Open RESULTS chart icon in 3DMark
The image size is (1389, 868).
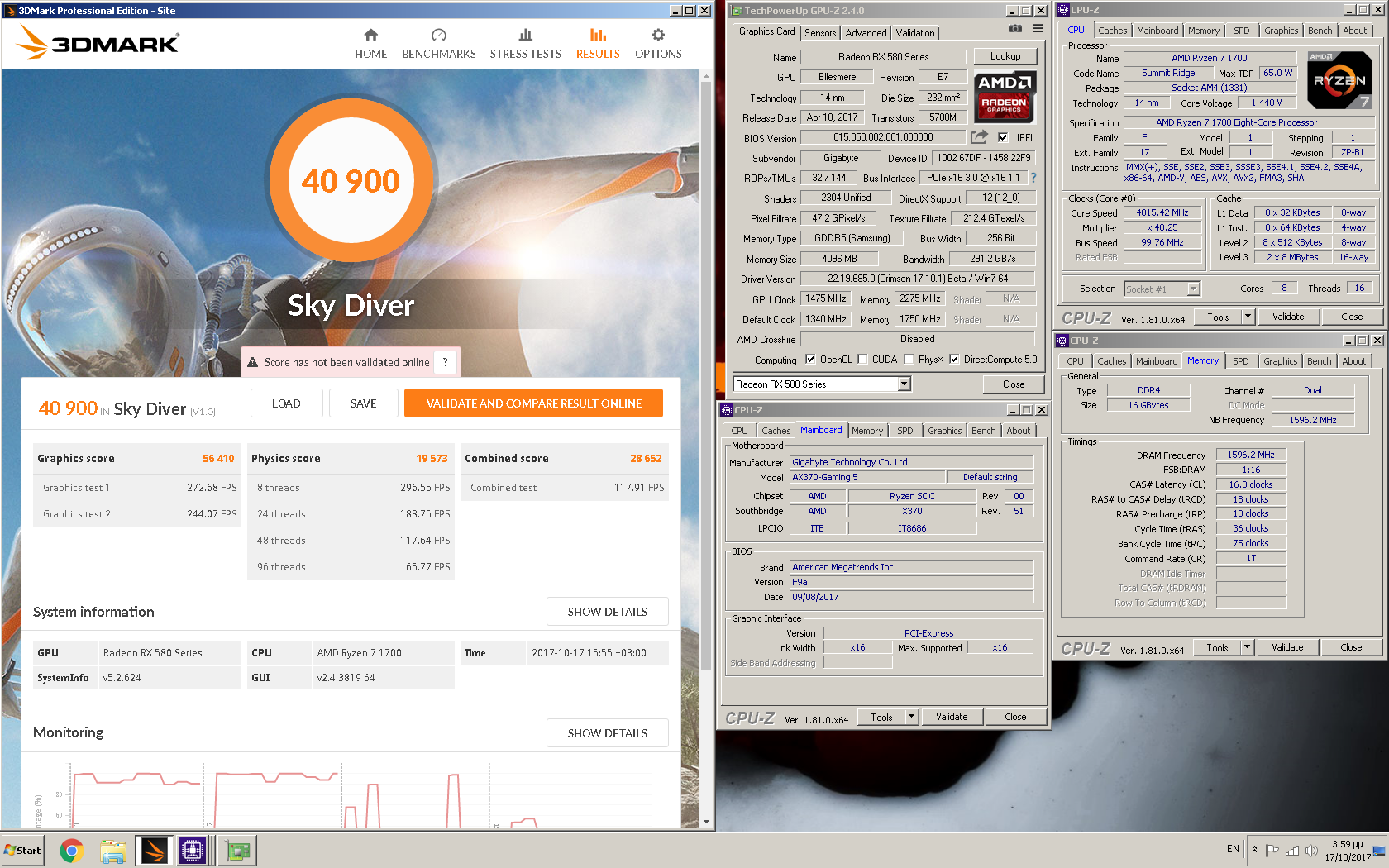tap(598, 35)
